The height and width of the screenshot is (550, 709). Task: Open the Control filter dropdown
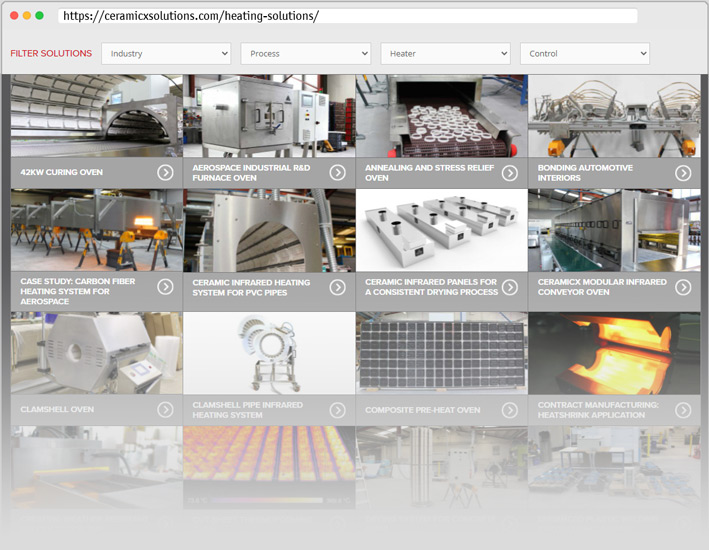[x=585, y=53]
